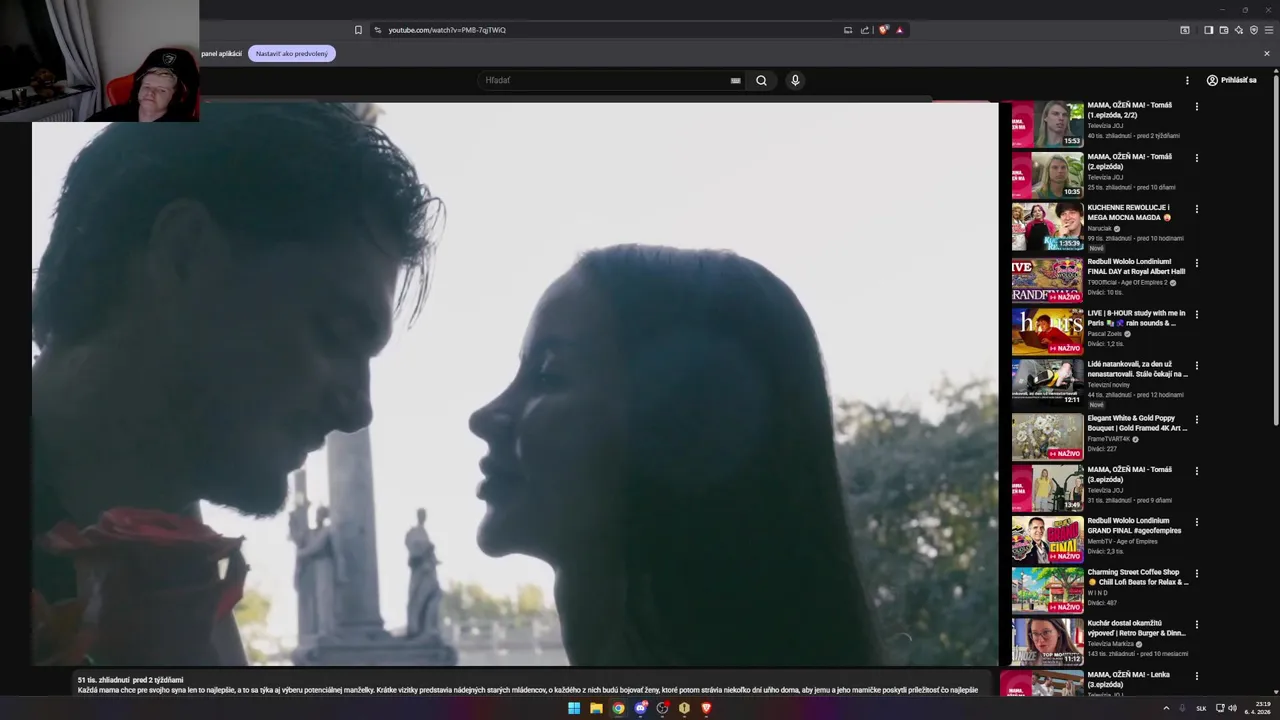The height and width of the screenshot is (720, 1280).
Task: Open title 'Lidé natankovali, za den už'
Action: point(1138,369)
